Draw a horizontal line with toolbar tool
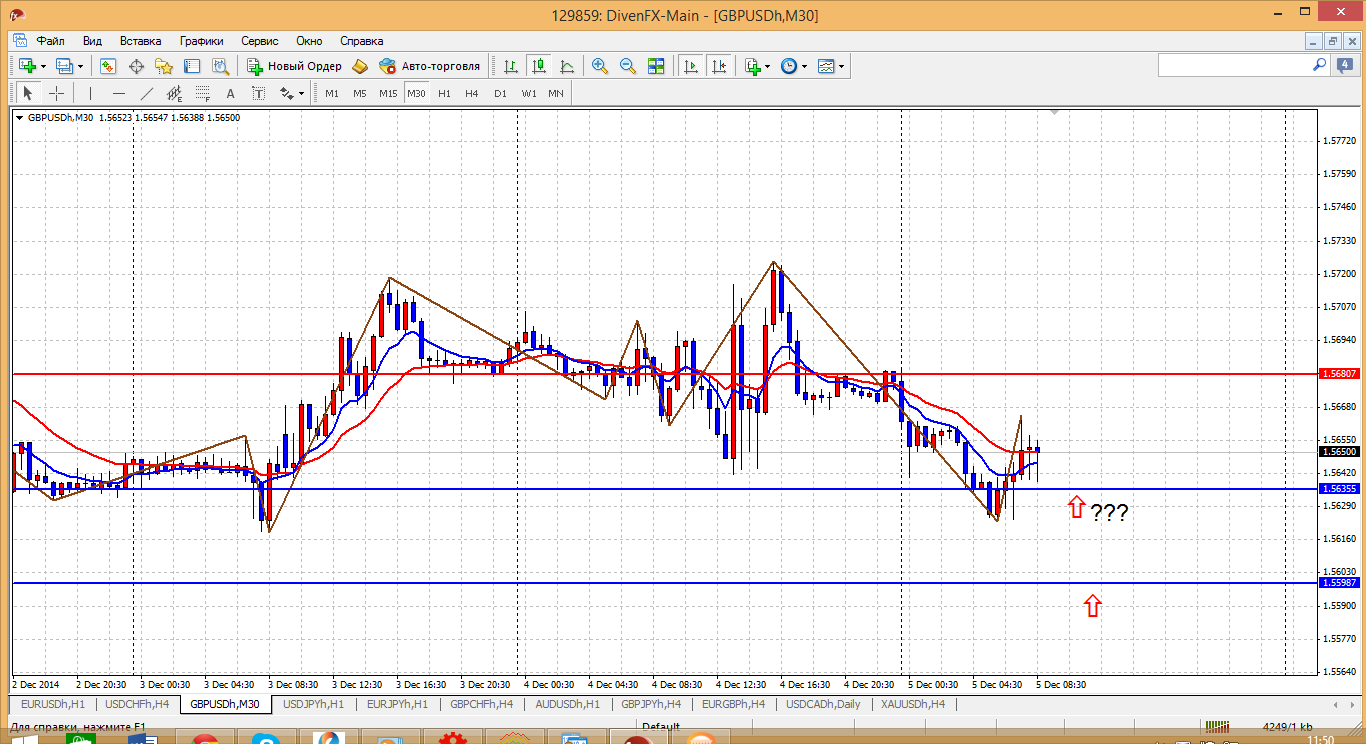The image size is (1370, 744). click(x=119, y=93)
